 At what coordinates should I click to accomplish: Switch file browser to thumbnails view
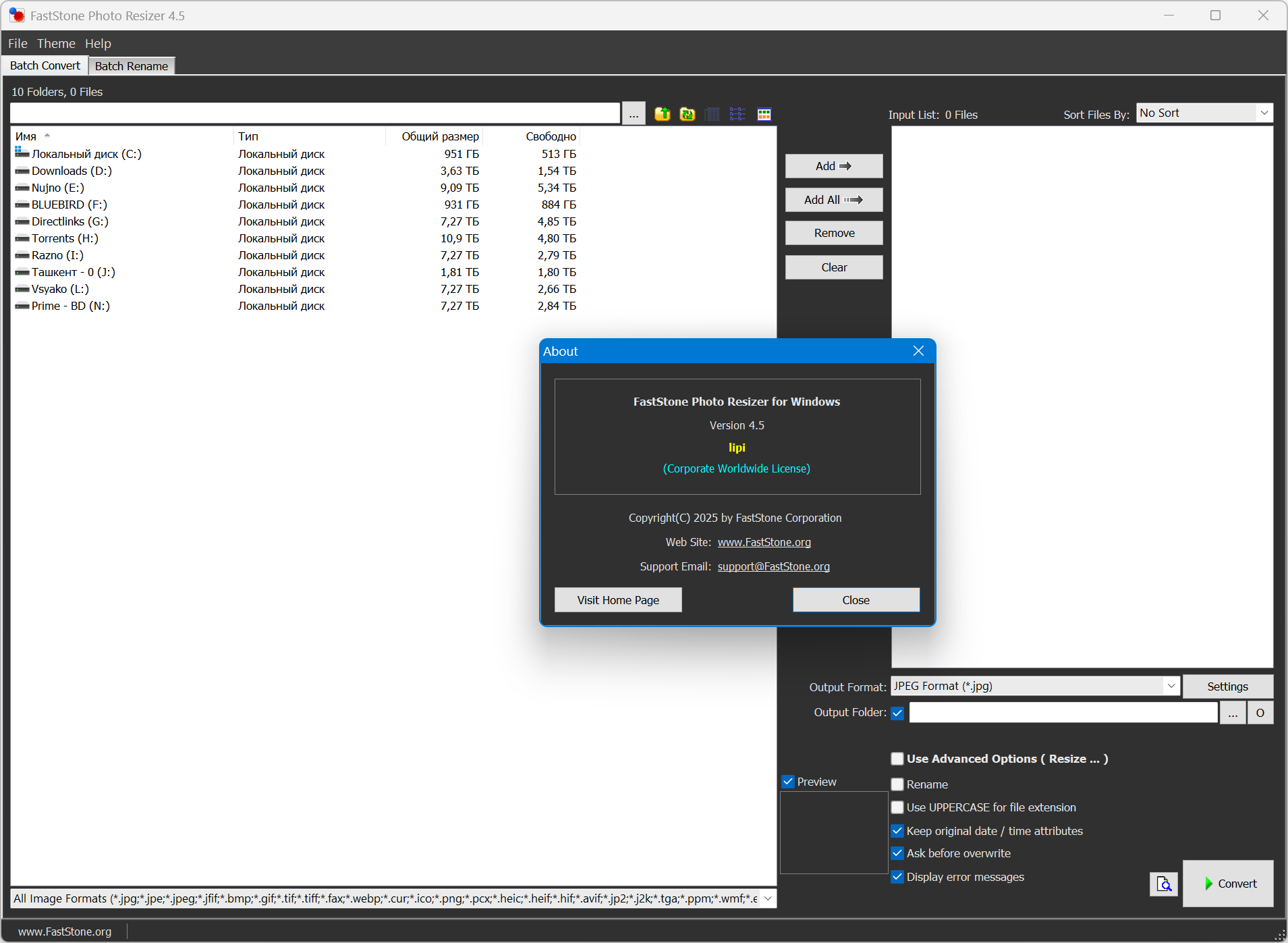click(x=764, y=114)
